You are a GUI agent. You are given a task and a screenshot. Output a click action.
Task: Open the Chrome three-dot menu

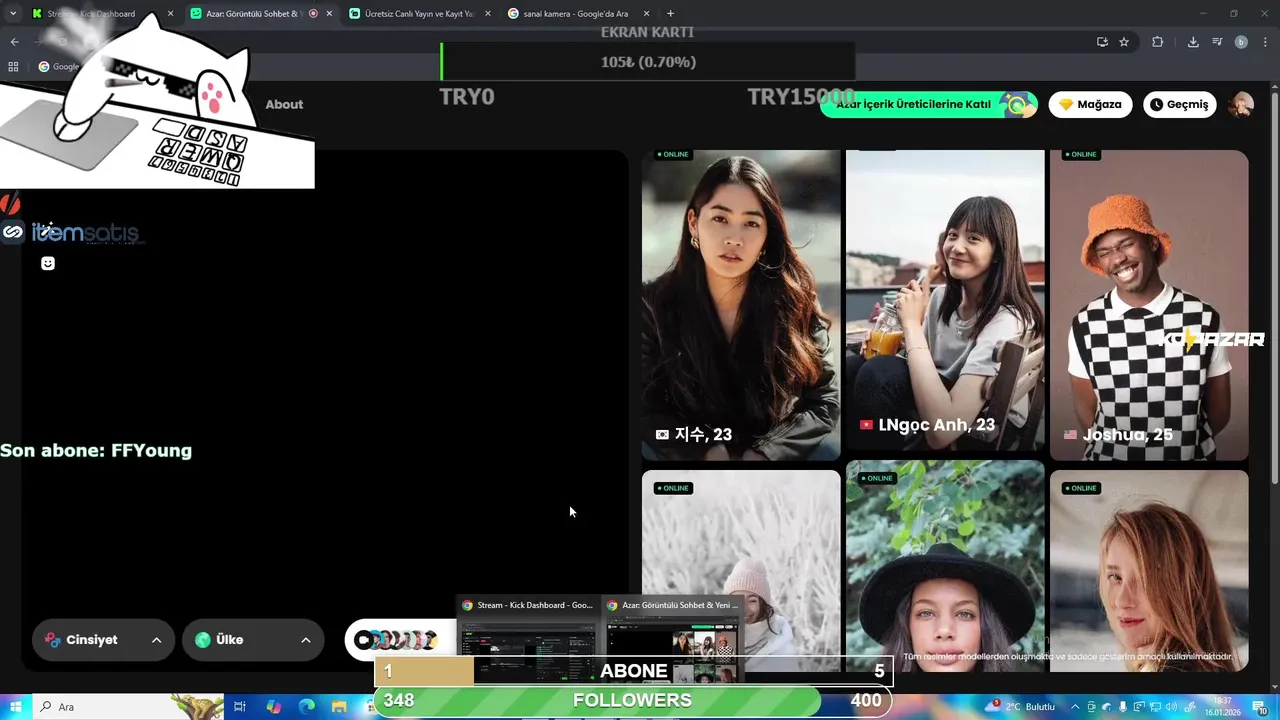click(x=1265, y=42)
